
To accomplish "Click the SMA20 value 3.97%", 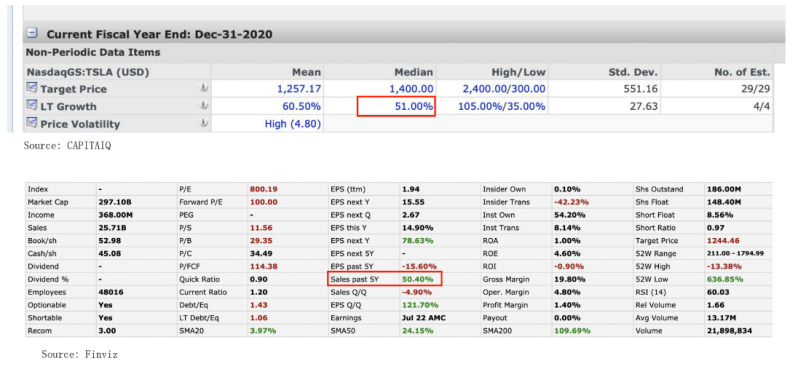I will pos(263,331).
